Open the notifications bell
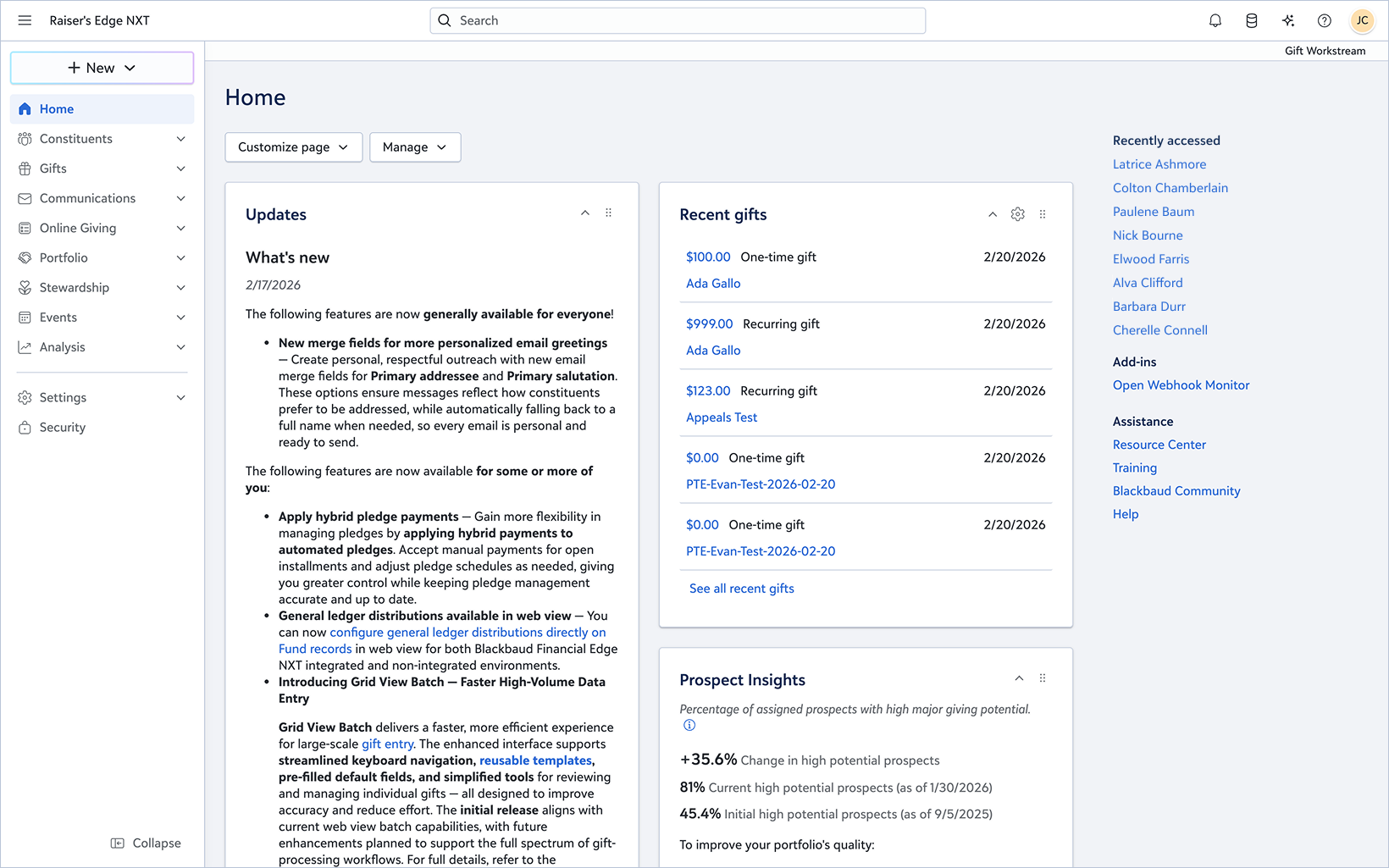Image resolution: width=1389 pixels, height=868 pixels. coord(1215,20)
